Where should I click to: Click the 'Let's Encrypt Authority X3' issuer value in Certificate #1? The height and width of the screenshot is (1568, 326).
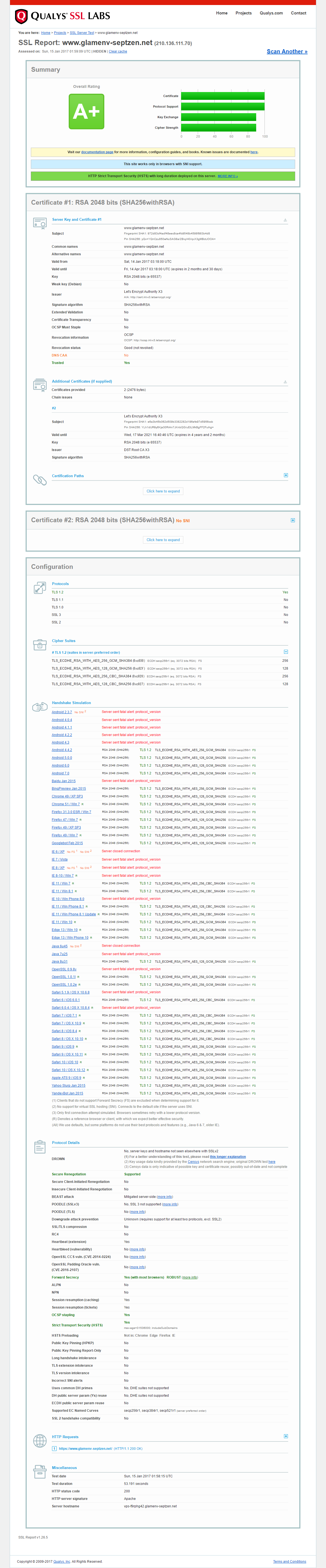click(143, 292)
